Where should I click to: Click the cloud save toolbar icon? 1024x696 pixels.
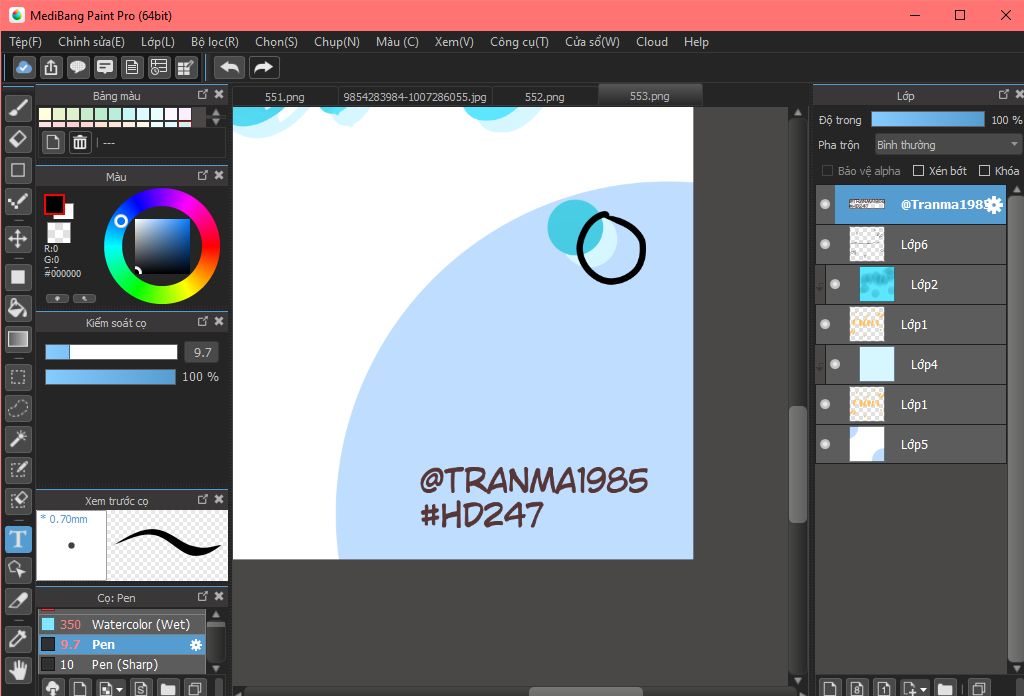click(24, 67)
